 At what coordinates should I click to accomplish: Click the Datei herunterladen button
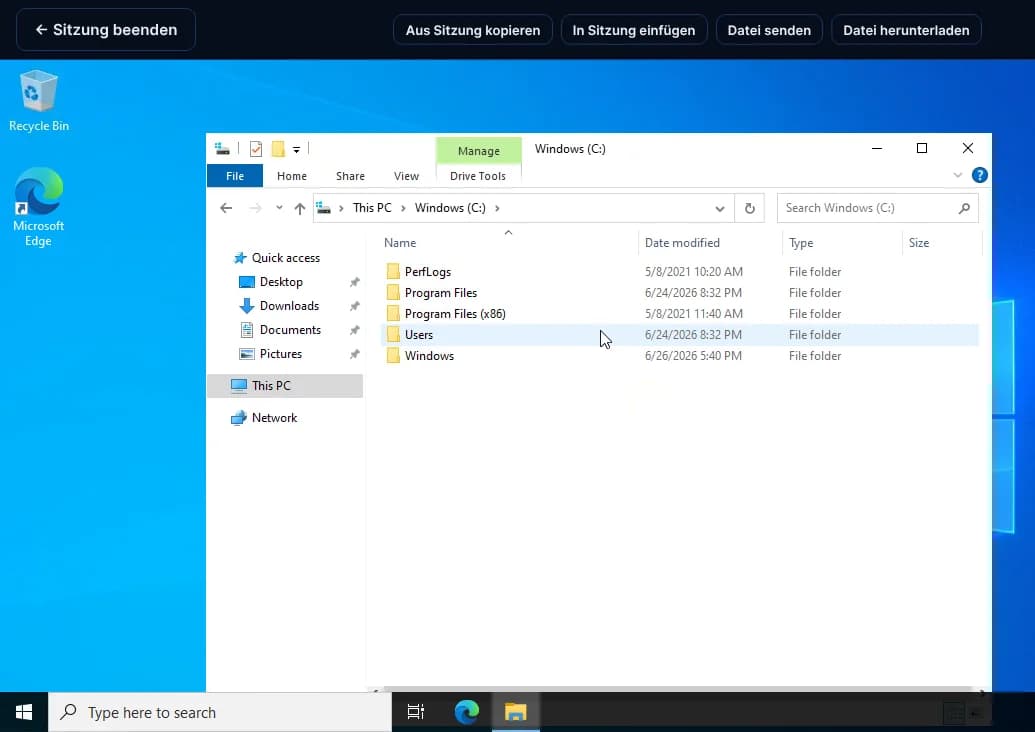pyautogui.click(x=906, y=30)
